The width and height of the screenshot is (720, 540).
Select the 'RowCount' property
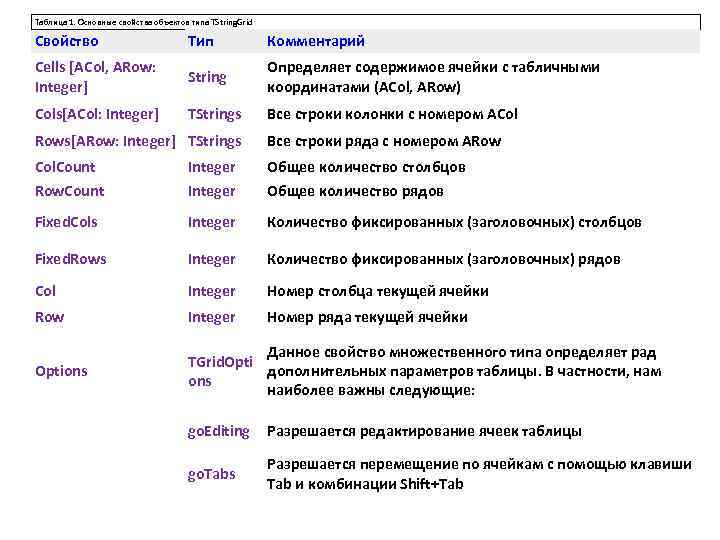click(x=69, y=191)
